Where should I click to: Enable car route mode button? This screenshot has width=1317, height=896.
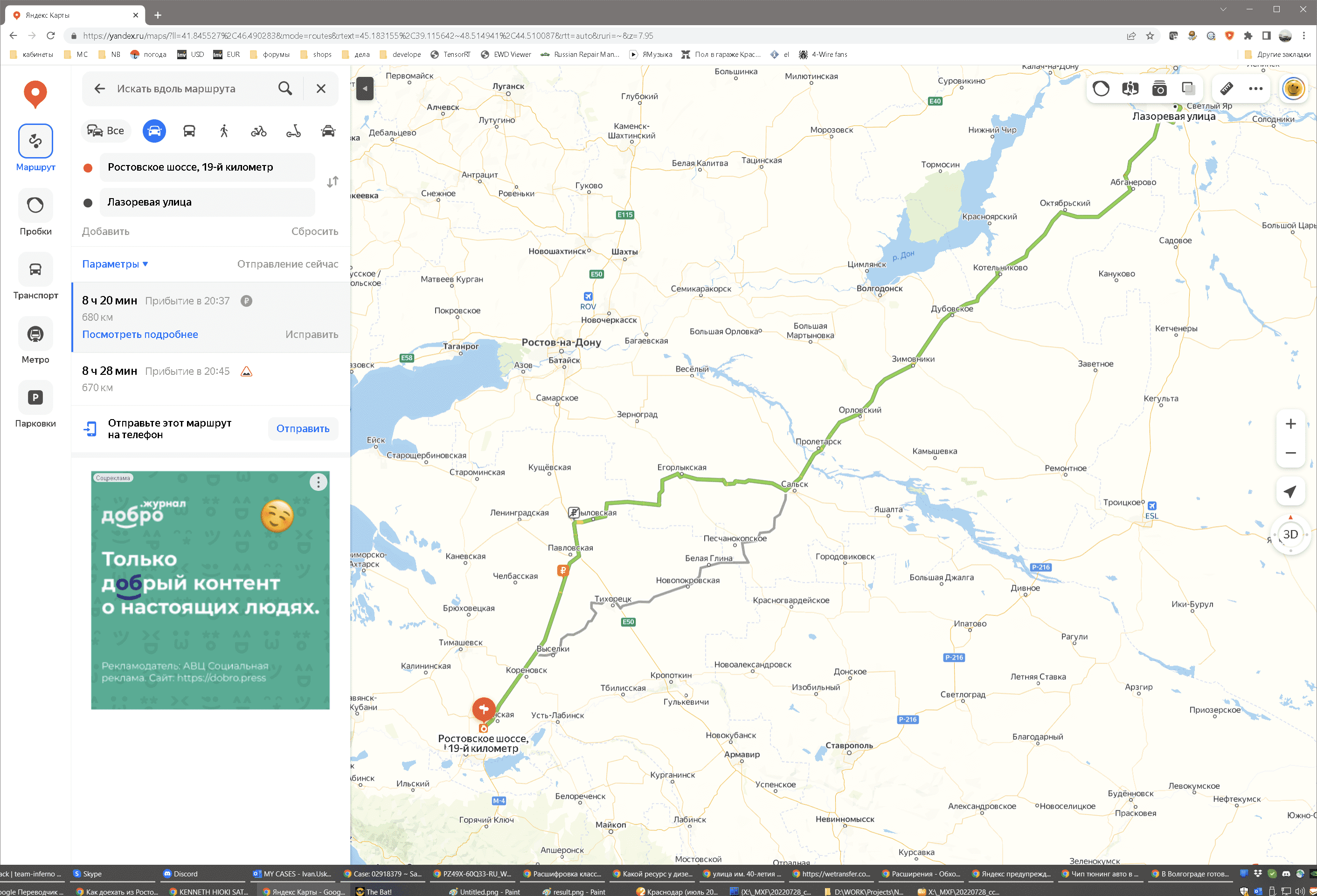click(154, 131)
